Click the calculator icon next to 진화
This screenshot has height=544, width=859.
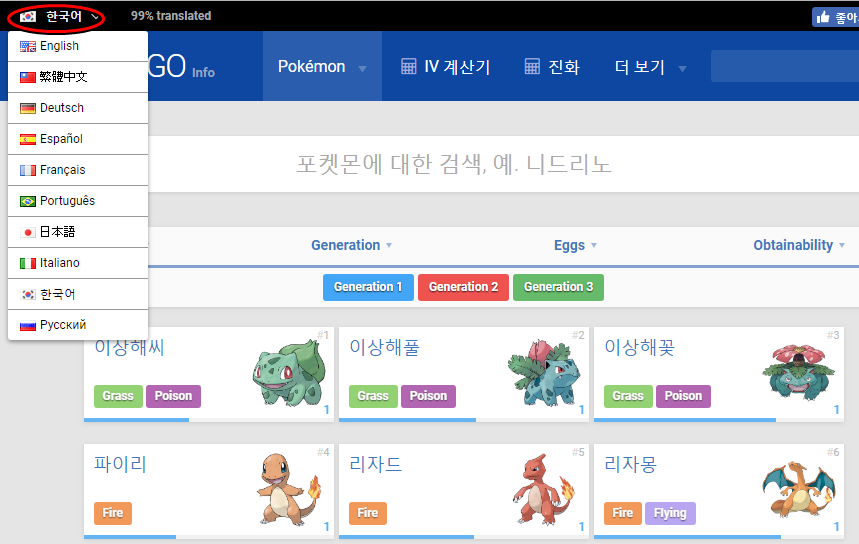point(532,66)
